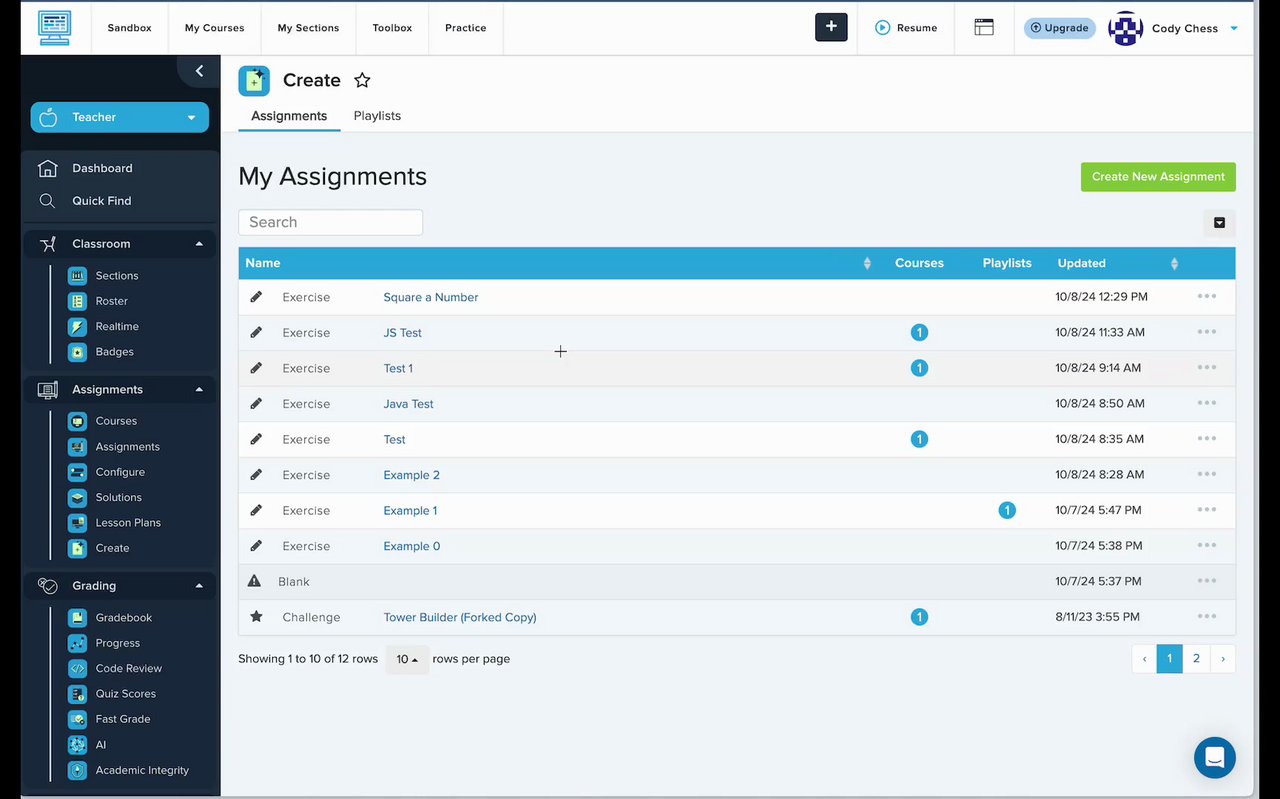Image resolution: width=1280 pixels, height=799 pixels.
Task: Switch to the Playlists tab
Action: (377, 116)
